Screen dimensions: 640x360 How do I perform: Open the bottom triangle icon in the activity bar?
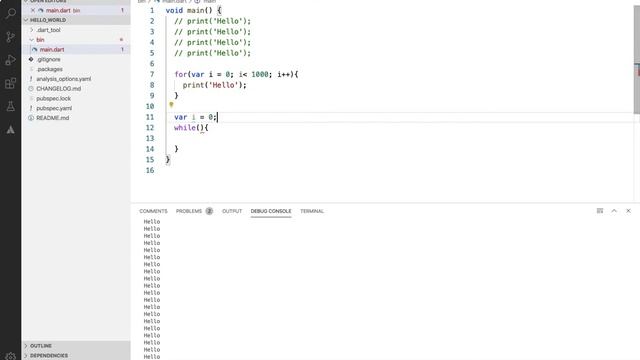click(x=11, y=130)
